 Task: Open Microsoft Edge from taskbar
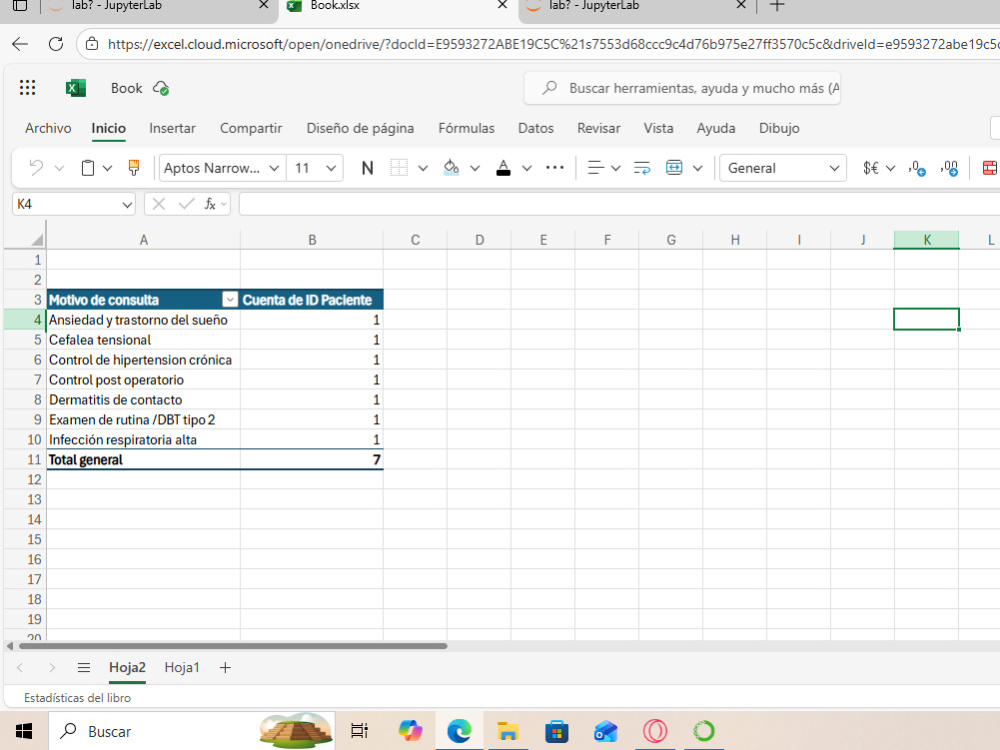(459, 731)
